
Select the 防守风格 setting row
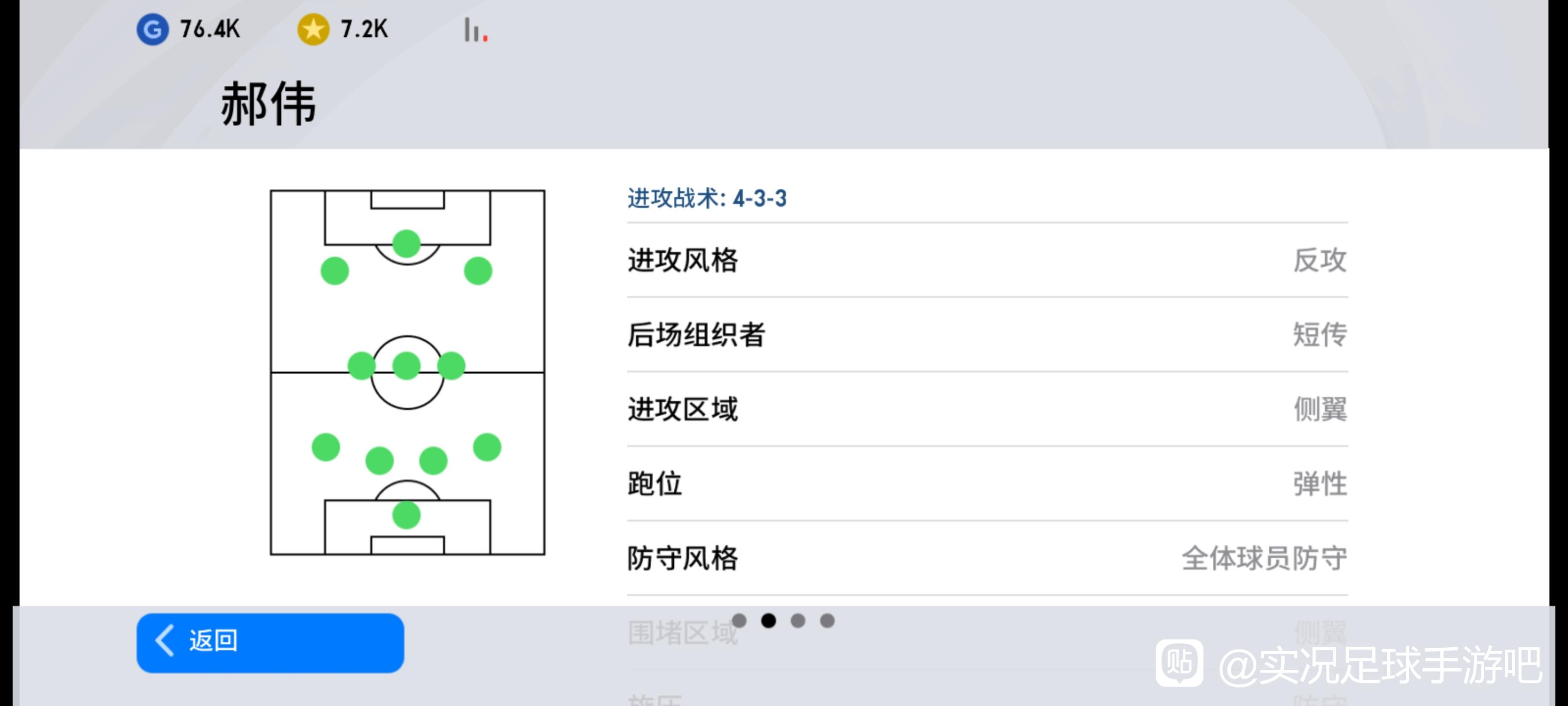pyautogui.click(x=987, y=558)
